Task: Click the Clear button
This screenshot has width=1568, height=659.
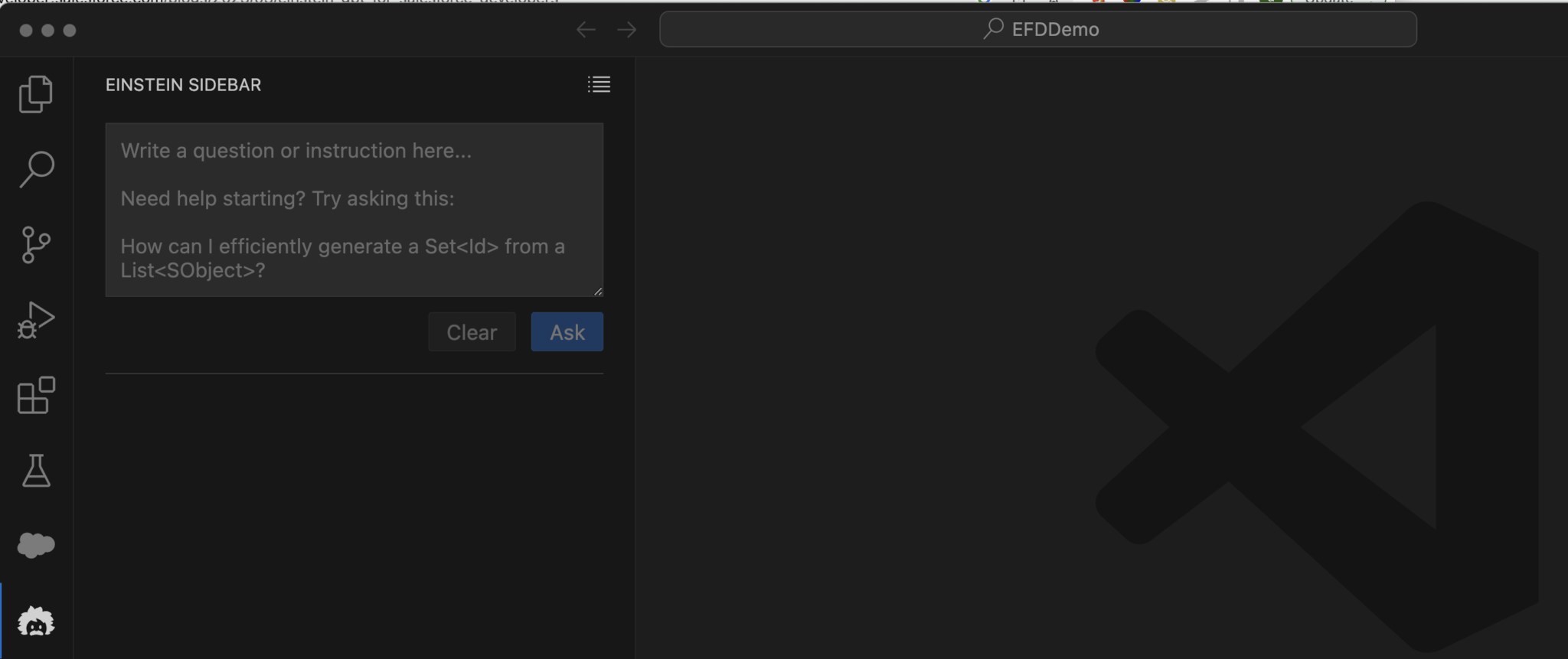Action: (472, 331)
